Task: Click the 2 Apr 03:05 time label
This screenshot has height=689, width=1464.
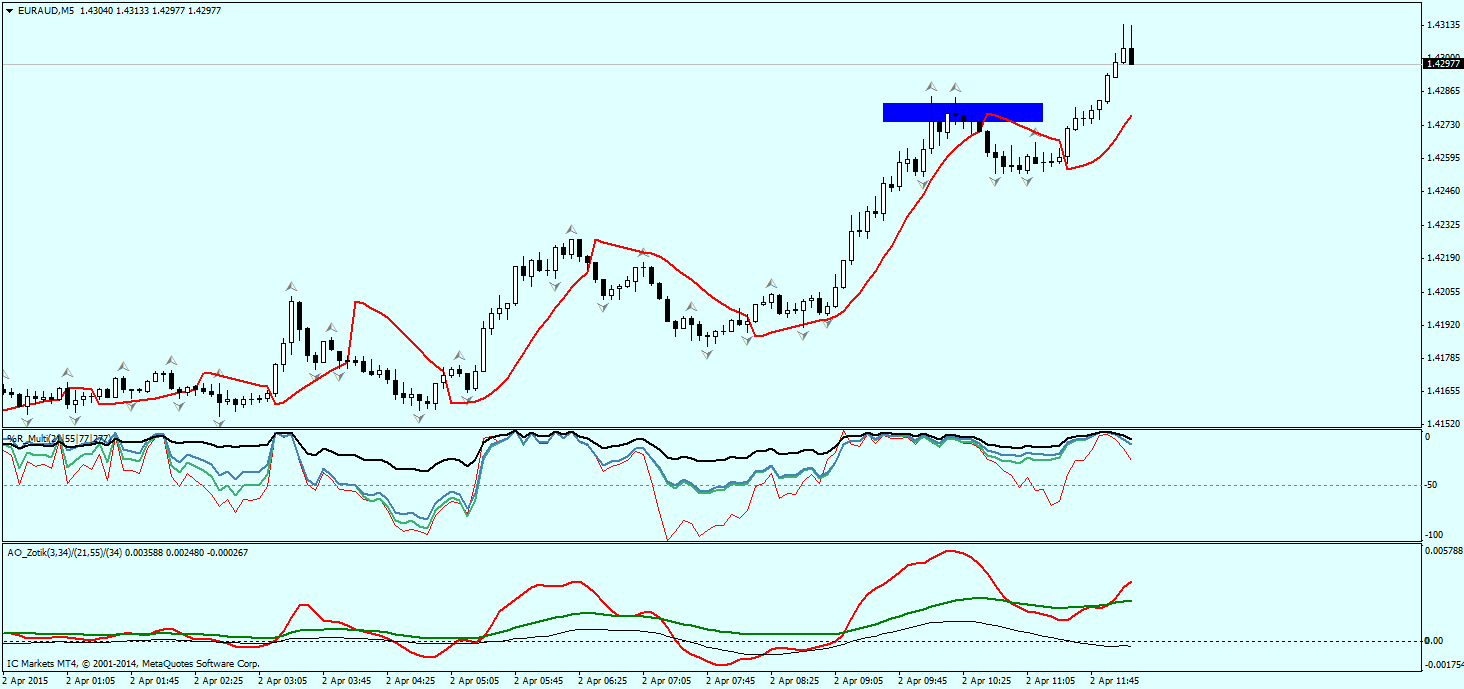Action: [x=282, y=680]
